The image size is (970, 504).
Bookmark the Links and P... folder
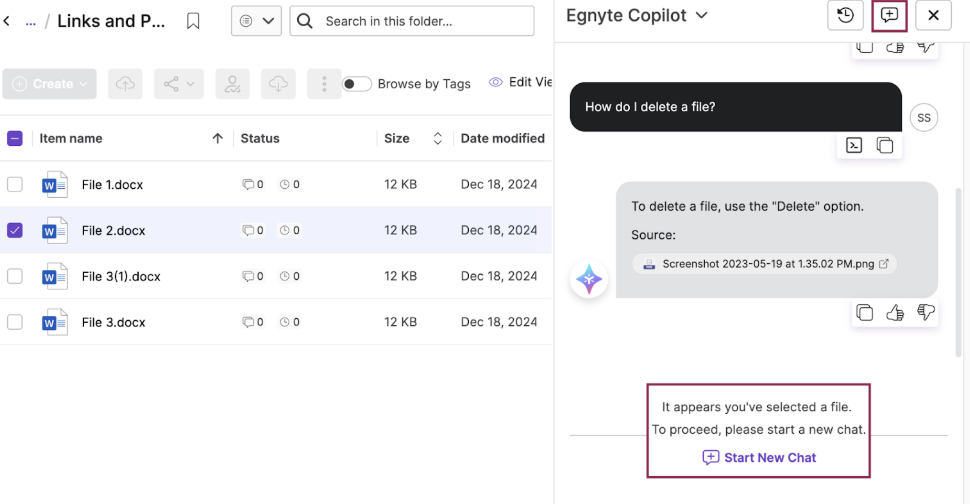tap(193, 21)
